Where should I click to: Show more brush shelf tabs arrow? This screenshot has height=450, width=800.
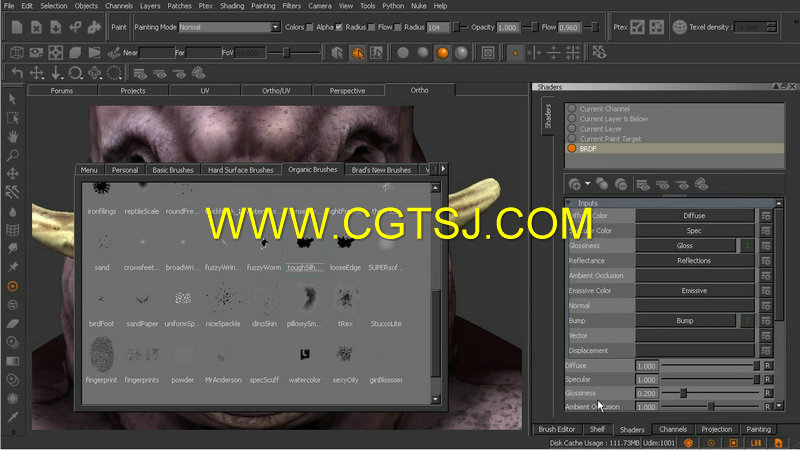(443, 169)
